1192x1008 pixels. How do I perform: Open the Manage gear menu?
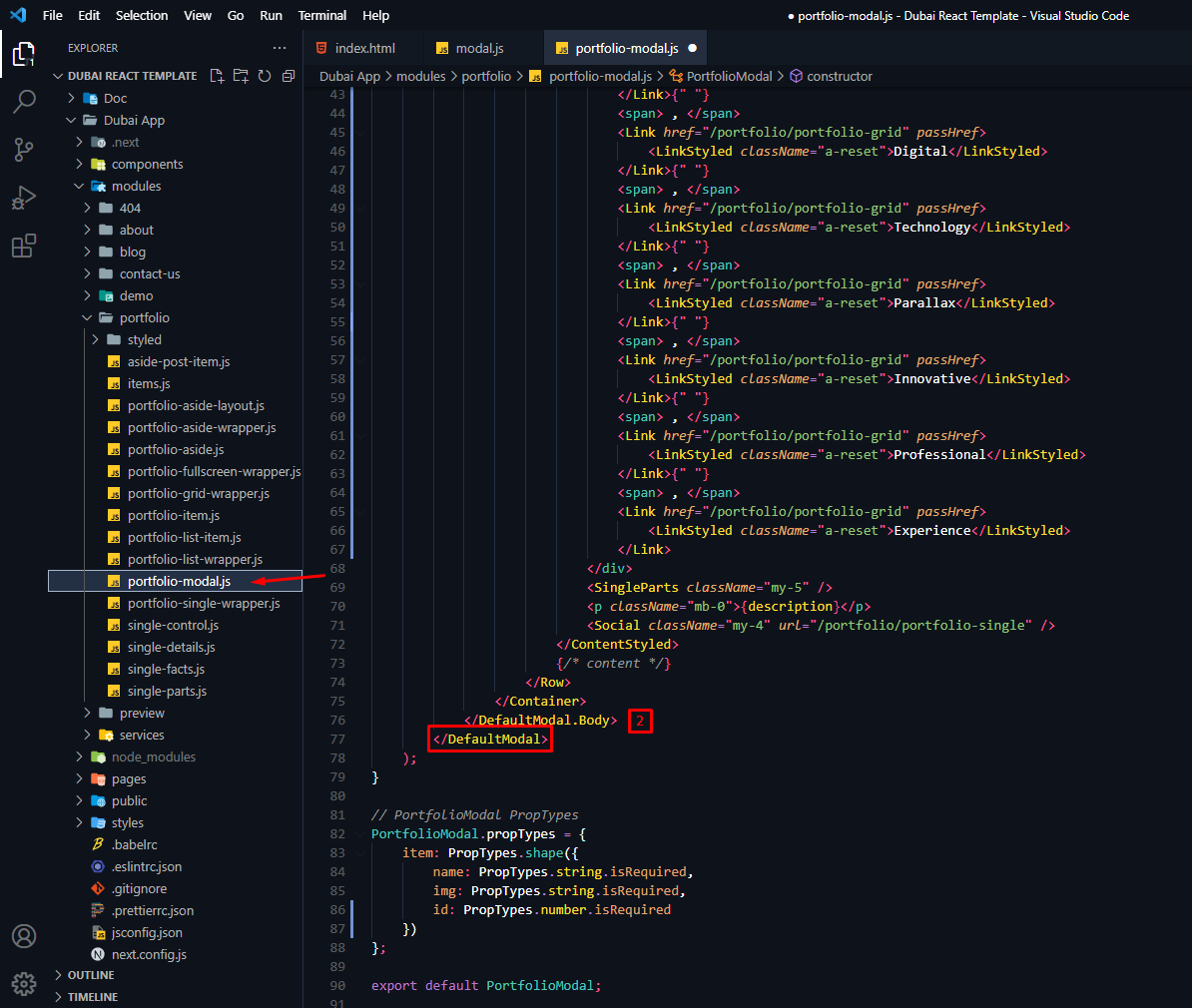[24, 984]
